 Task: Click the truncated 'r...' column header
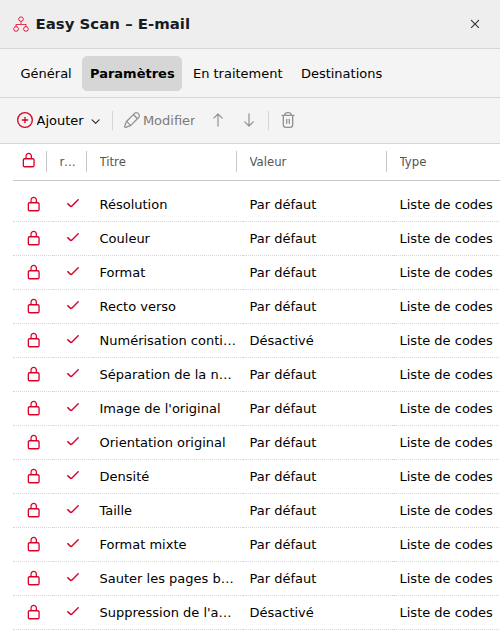point(67,162)
